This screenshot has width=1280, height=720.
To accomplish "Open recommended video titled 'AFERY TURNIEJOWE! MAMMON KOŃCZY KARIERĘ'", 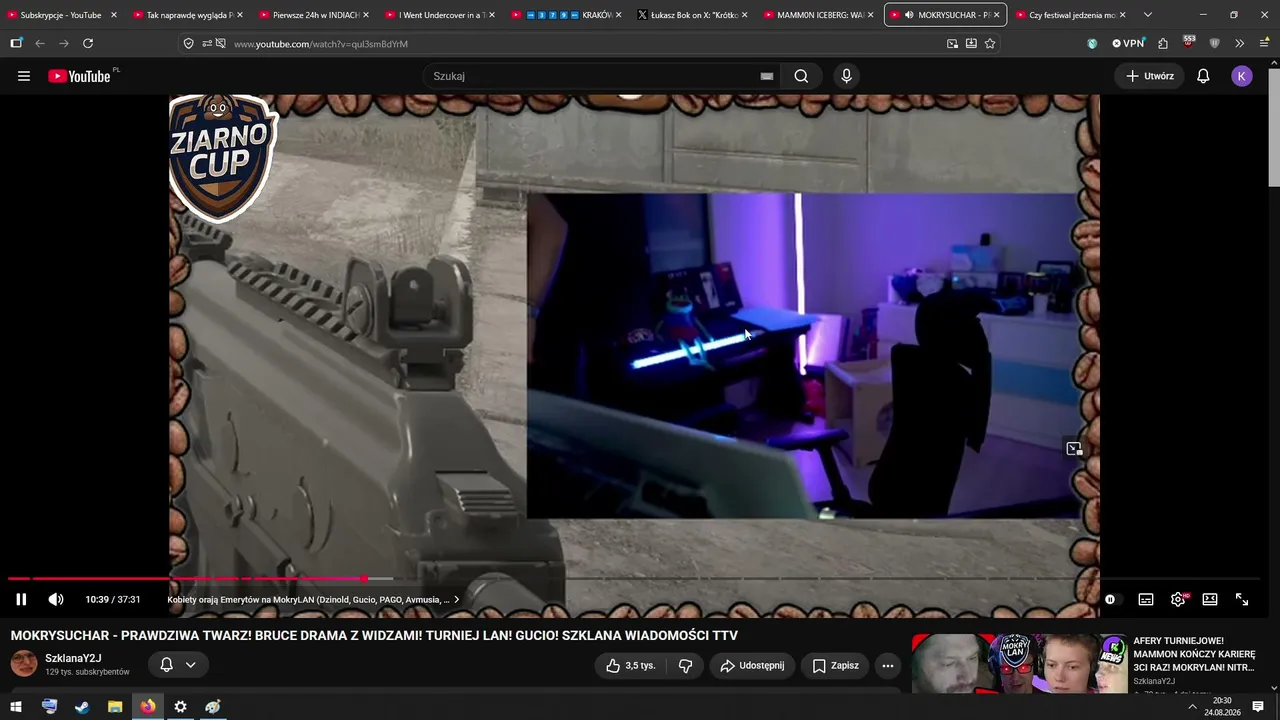I will [1194, 654].
